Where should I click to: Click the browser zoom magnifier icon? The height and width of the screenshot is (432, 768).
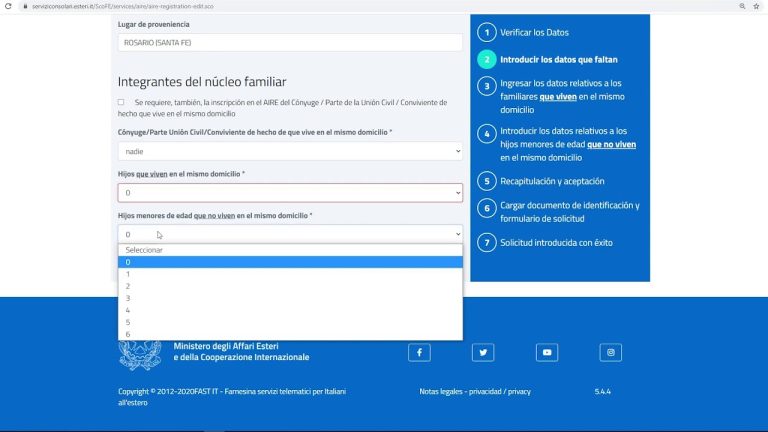[x=743, y=6]
